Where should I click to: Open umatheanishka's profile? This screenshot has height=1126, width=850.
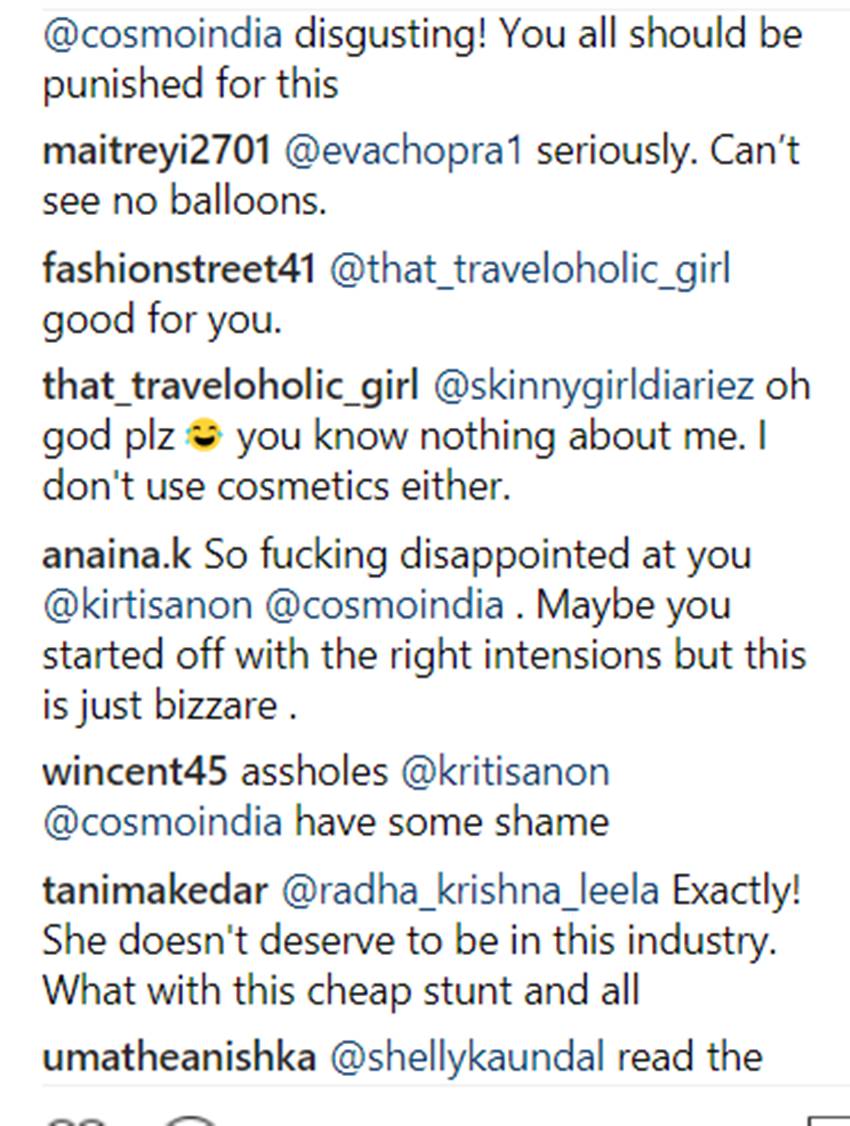point(178,1057)
